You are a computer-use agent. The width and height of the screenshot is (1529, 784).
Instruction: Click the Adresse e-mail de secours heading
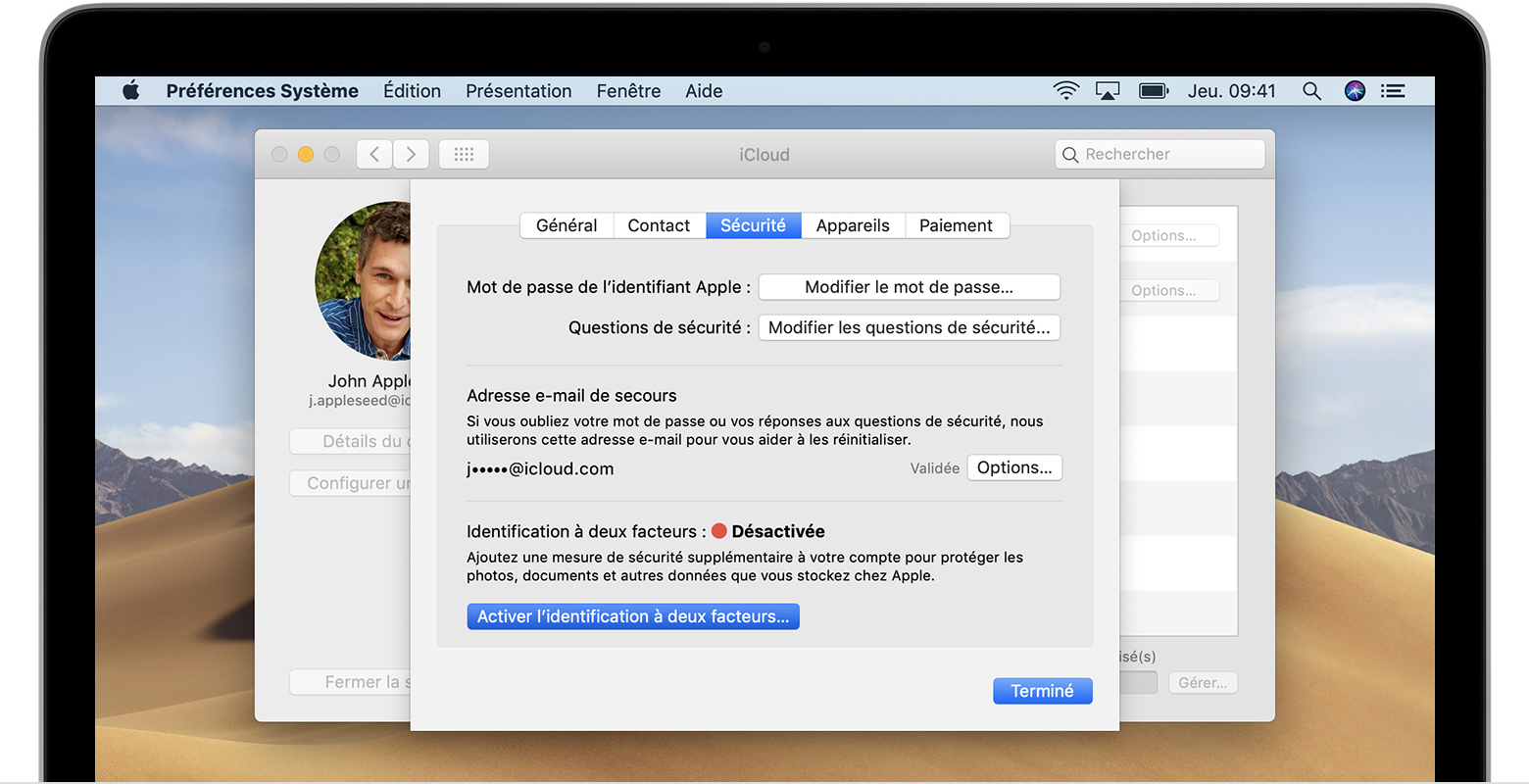tap(571, 396)
